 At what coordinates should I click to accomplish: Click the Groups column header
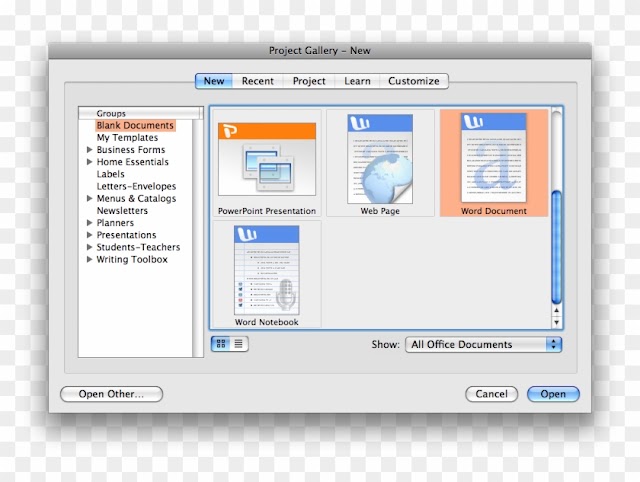pyautogui.click(x=139, y=113)
